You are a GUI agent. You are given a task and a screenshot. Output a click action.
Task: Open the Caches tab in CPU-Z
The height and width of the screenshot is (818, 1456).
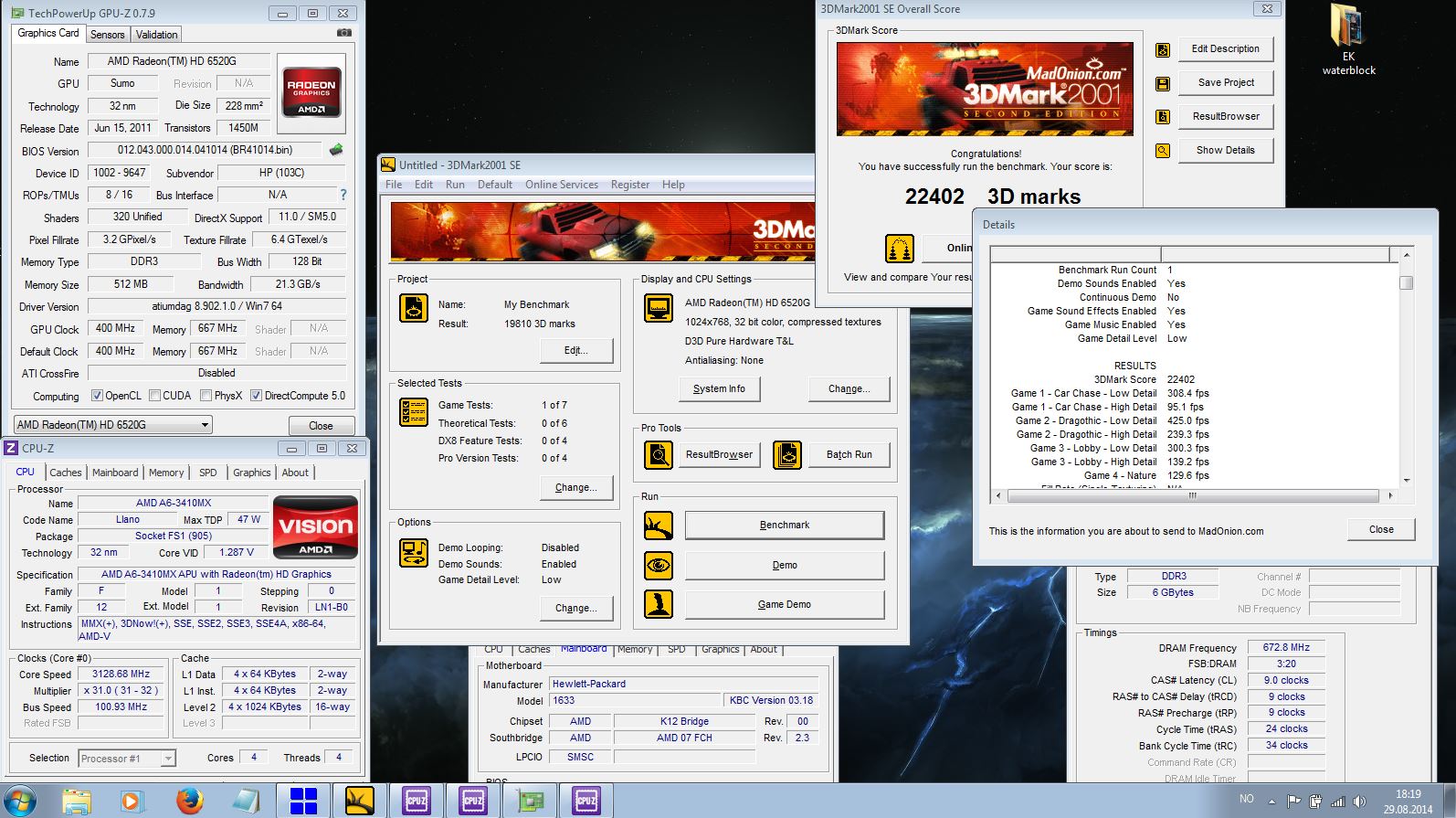pos(65,473)
